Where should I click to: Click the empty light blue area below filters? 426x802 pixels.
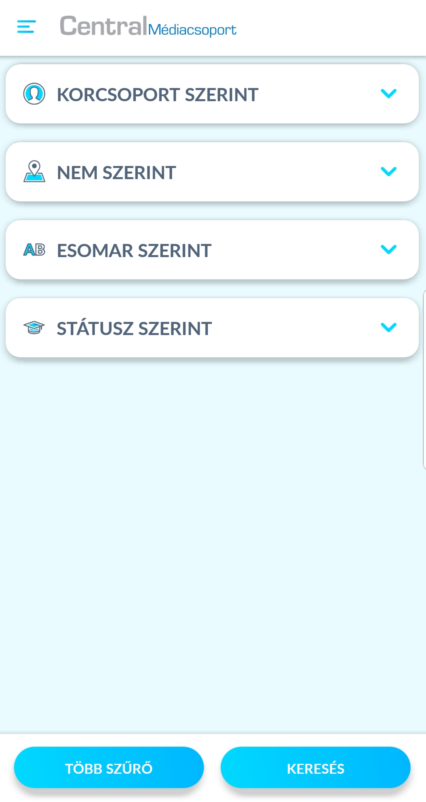pos(213,542)
